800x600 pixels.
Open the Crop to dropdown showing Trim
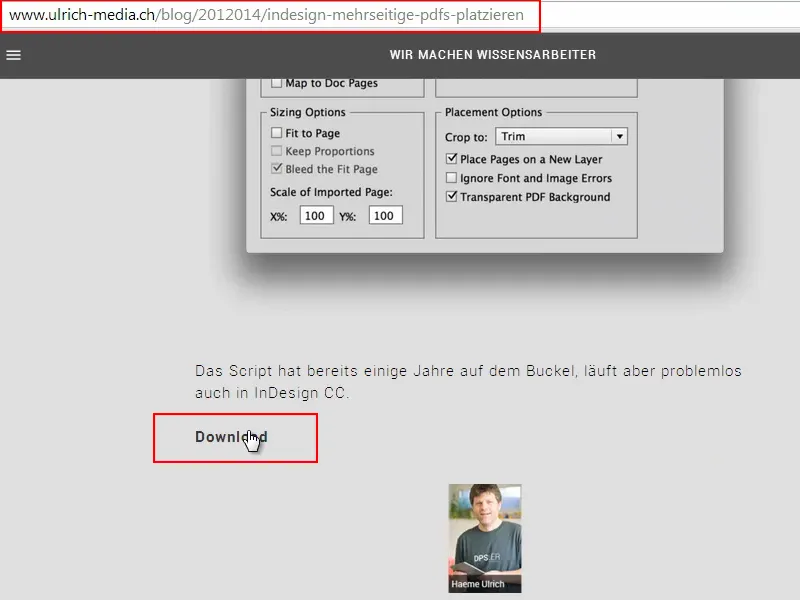click(x=561, y=136)
